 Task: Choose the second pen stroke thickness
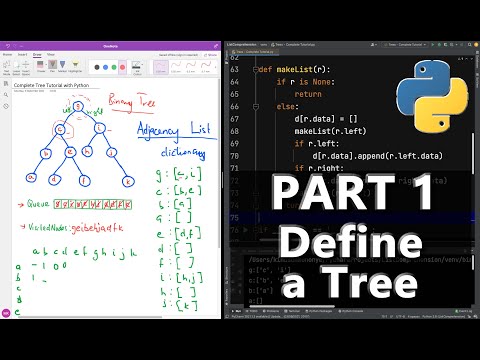tap(176, 67)
